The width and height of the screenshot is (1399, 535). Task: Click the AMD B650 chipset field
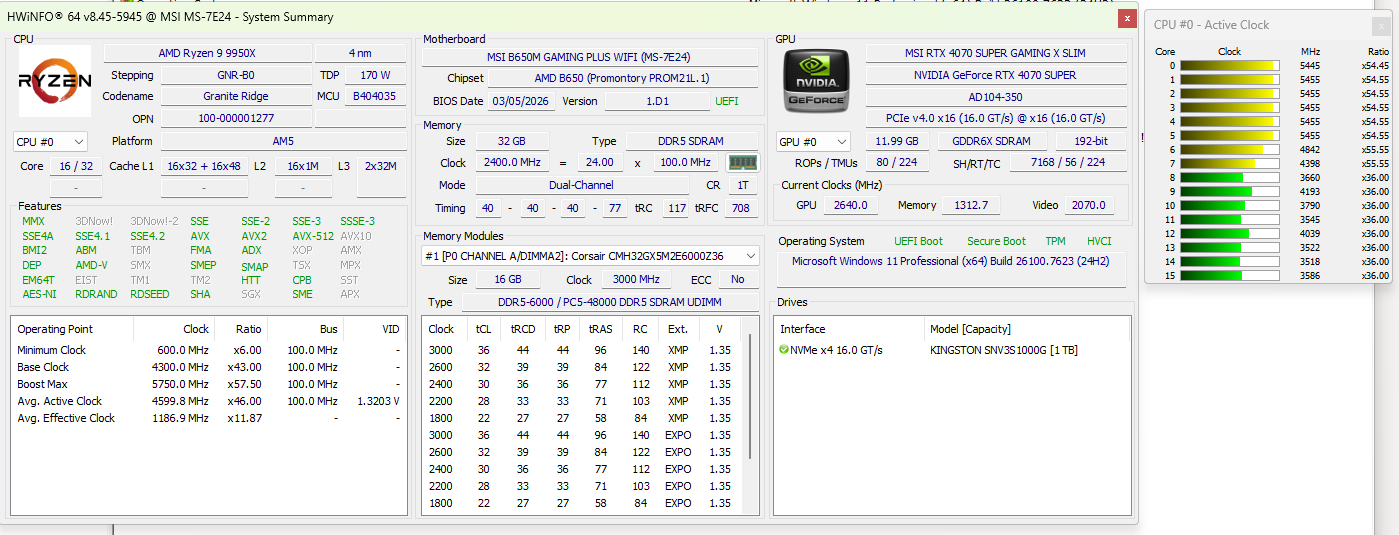pyautogui.click(x=623, y=78)
